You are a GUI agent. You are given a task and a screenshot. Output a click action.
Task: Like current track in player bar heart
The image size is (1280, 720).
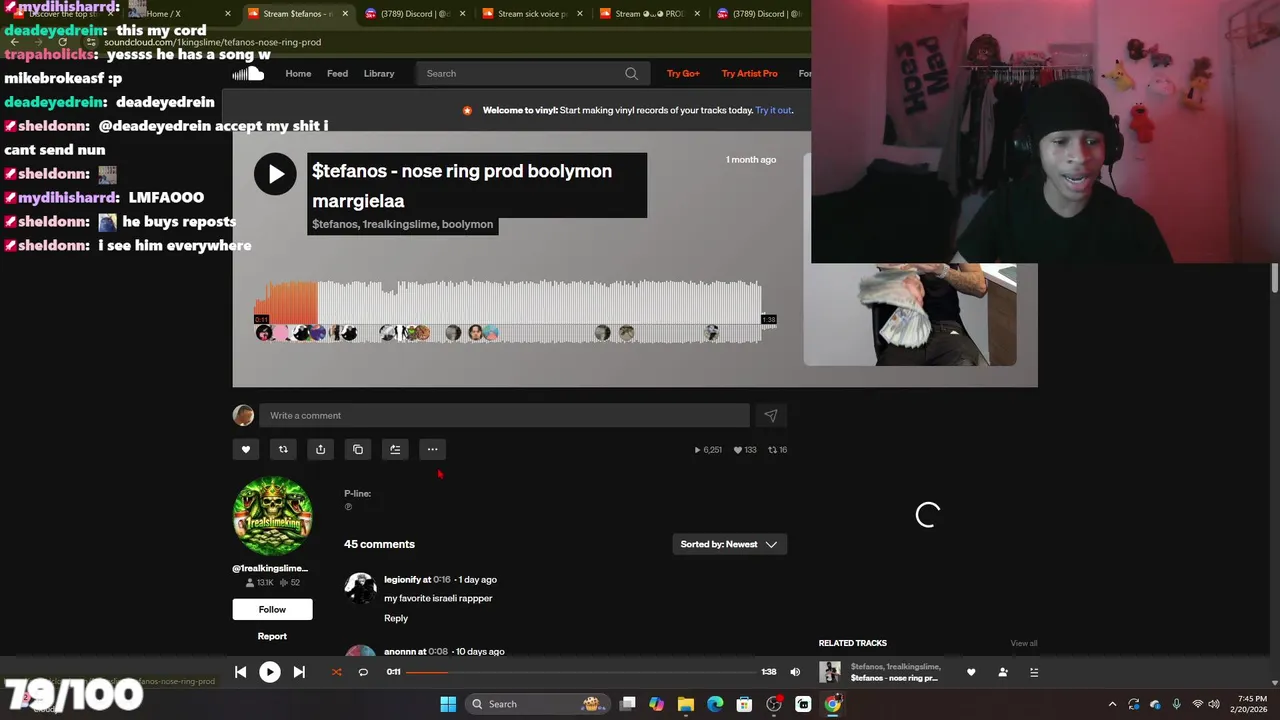tap(971, 672)
